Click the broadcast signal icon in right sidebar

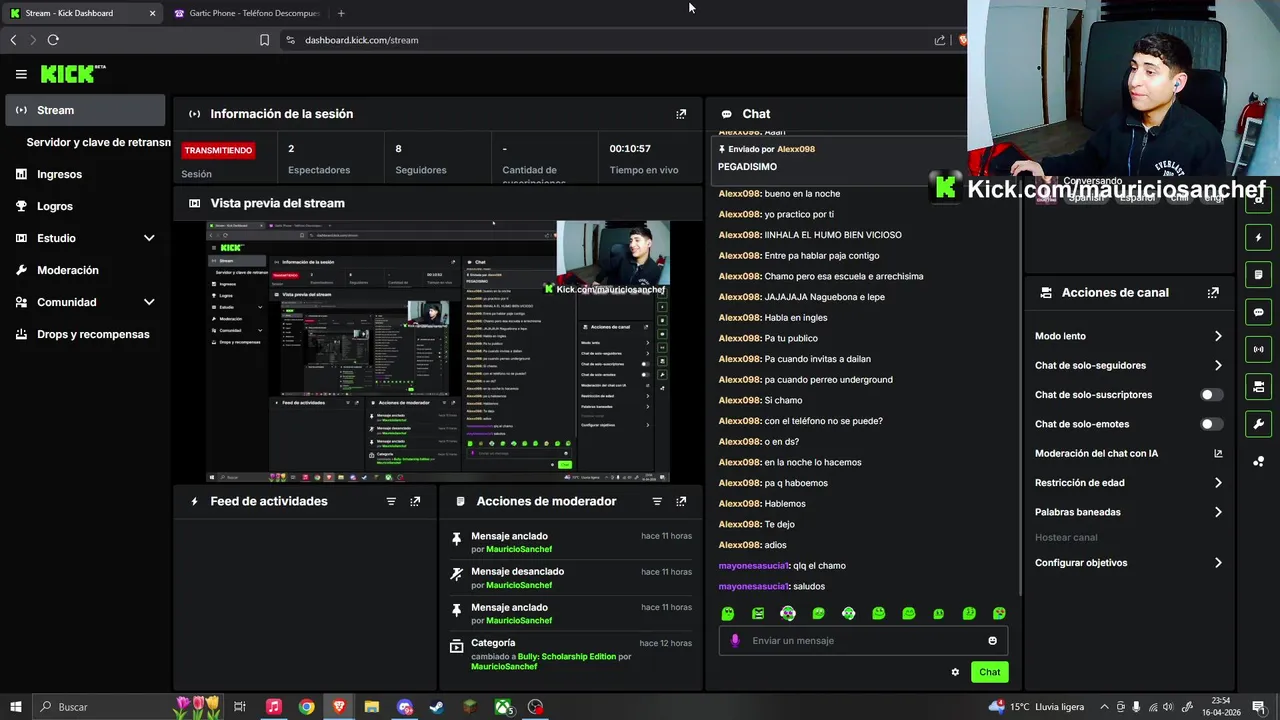click(x=1258, y=349)
